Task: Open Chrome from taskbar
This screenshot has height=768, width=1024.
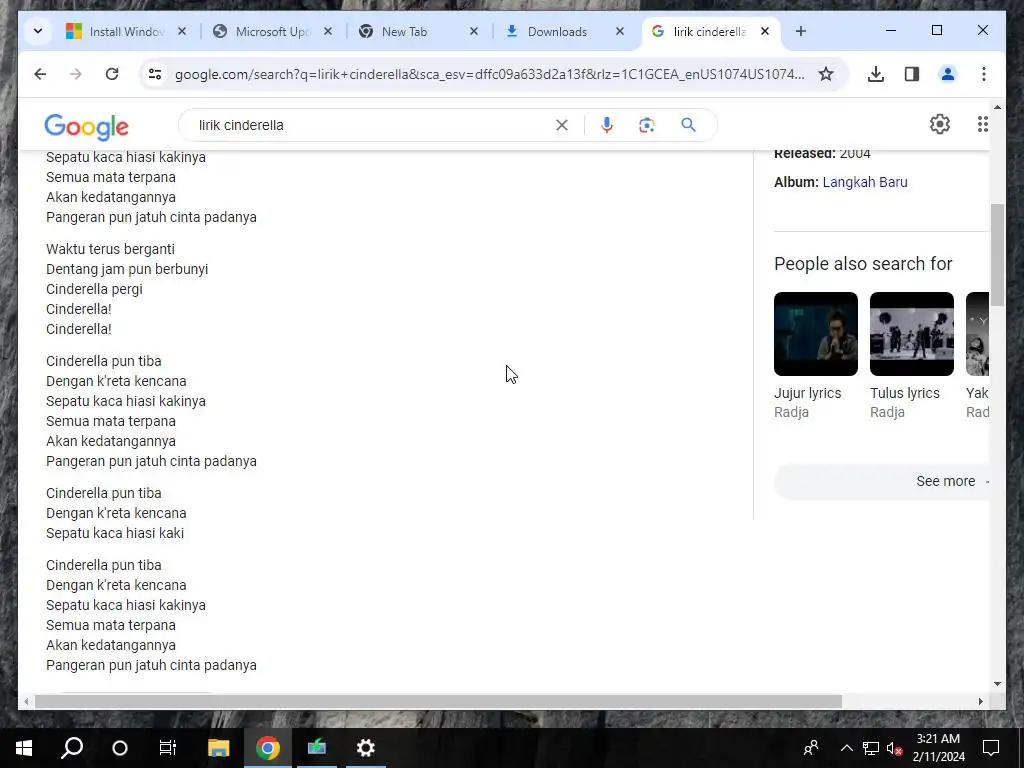Action: click(x=267, y=748)
